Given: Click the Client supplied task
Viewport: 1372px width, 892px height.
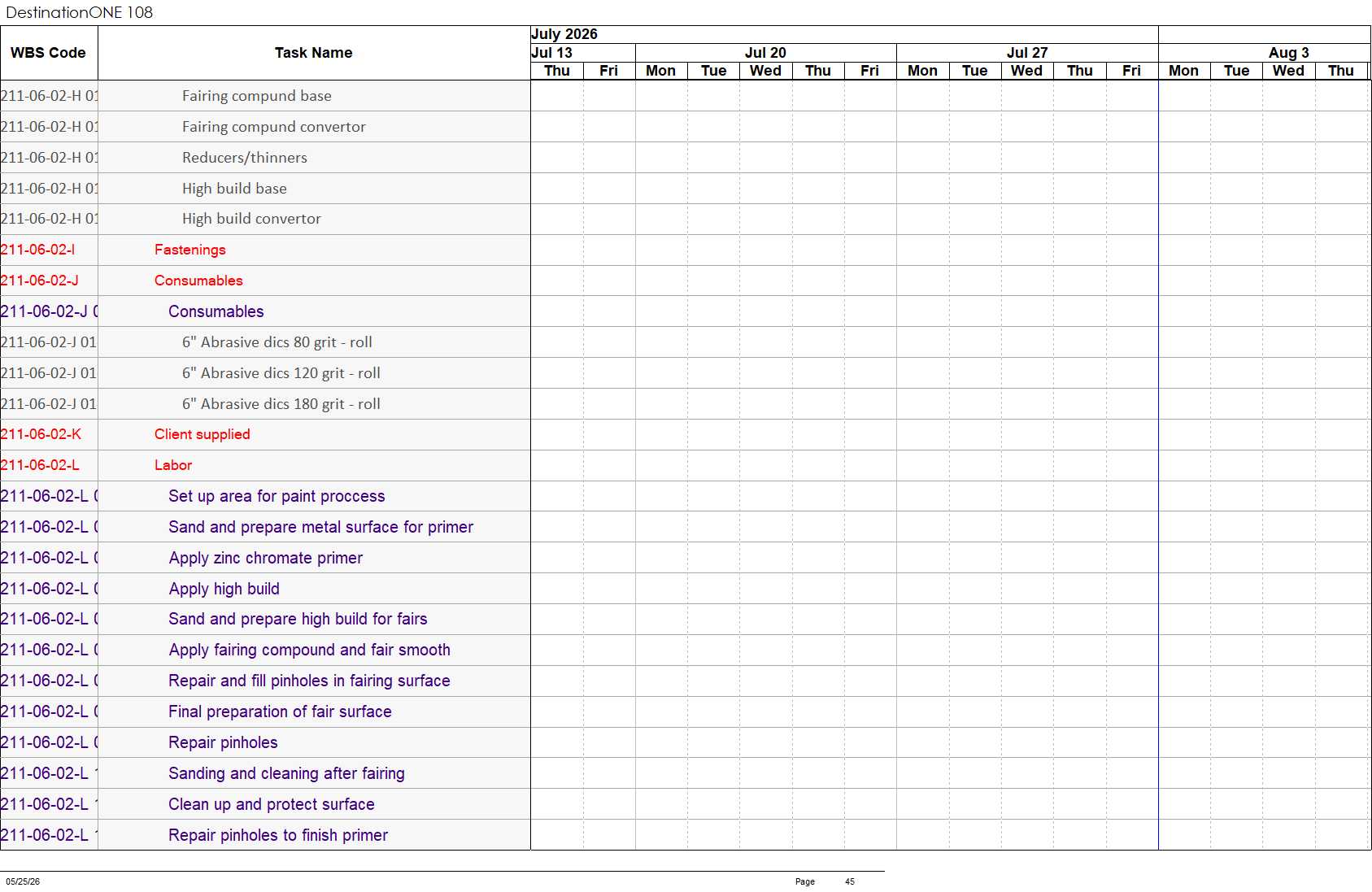Looking at the screenshot, I should pyautogui.click(x=203, y=434).
